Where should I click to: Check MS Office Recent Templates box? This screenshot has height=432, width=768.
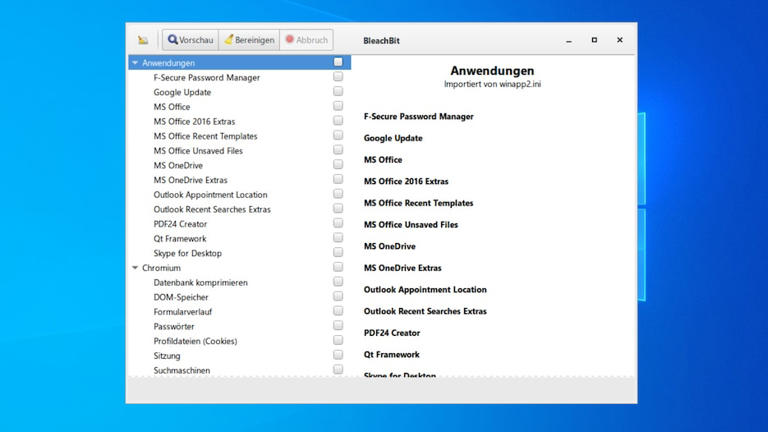338,136
